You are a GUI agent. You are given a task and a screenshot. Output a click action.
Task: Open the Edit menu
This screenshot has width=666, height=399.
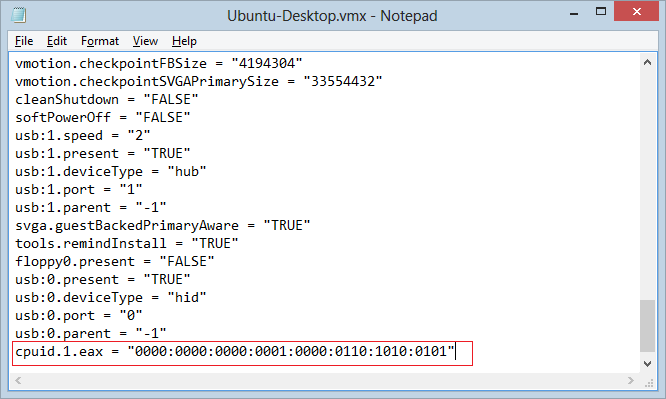coord(57,41)
